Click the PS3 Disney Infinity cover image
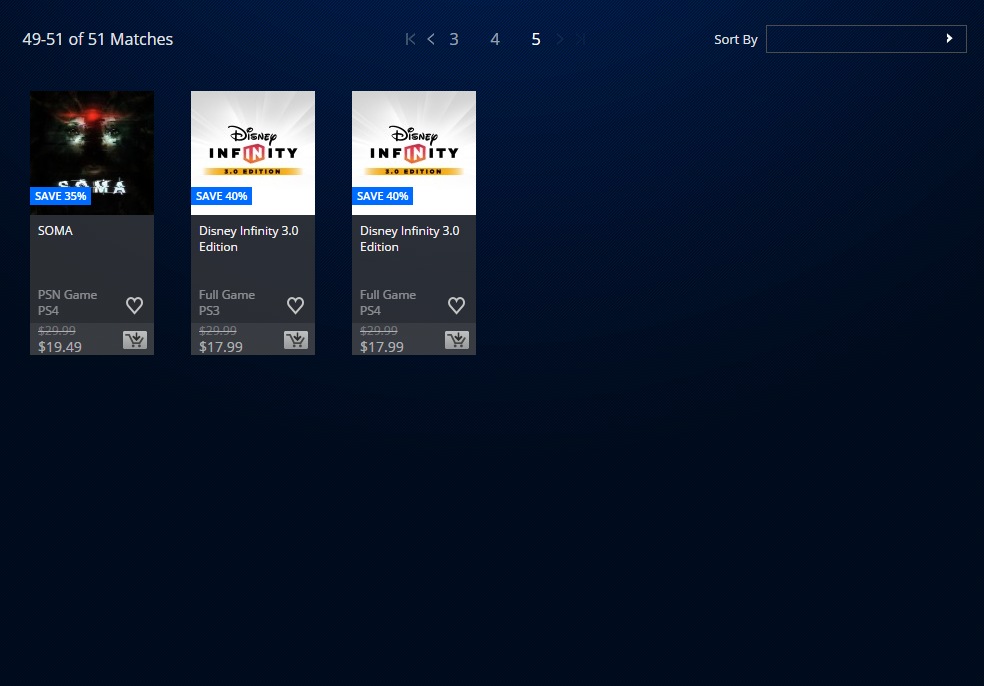984x686 pixels. pyautogui.click(x=253, y=140)
